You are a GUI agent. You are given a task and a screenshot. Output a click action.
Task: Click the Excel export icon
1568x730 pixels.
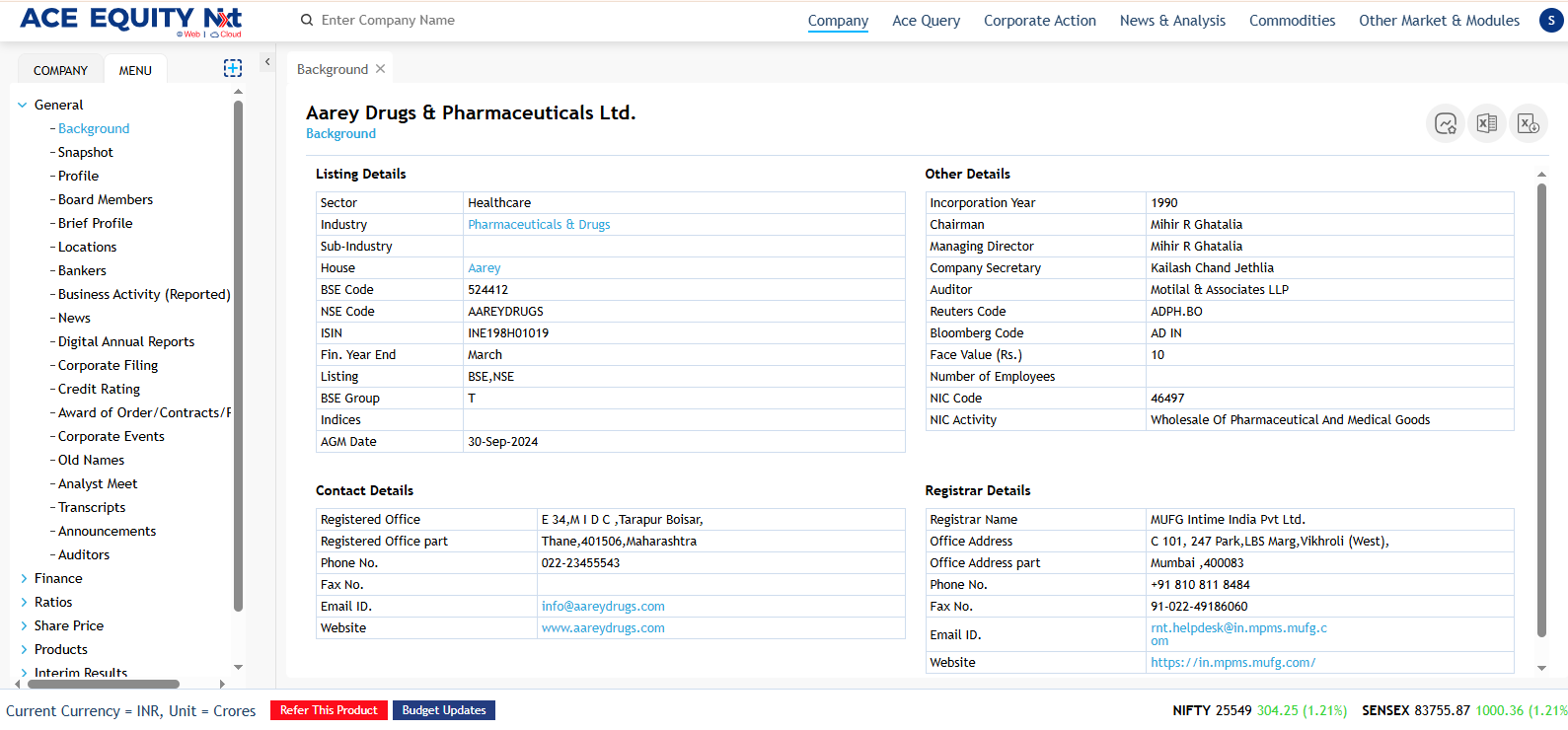(x=1486, y=123)
